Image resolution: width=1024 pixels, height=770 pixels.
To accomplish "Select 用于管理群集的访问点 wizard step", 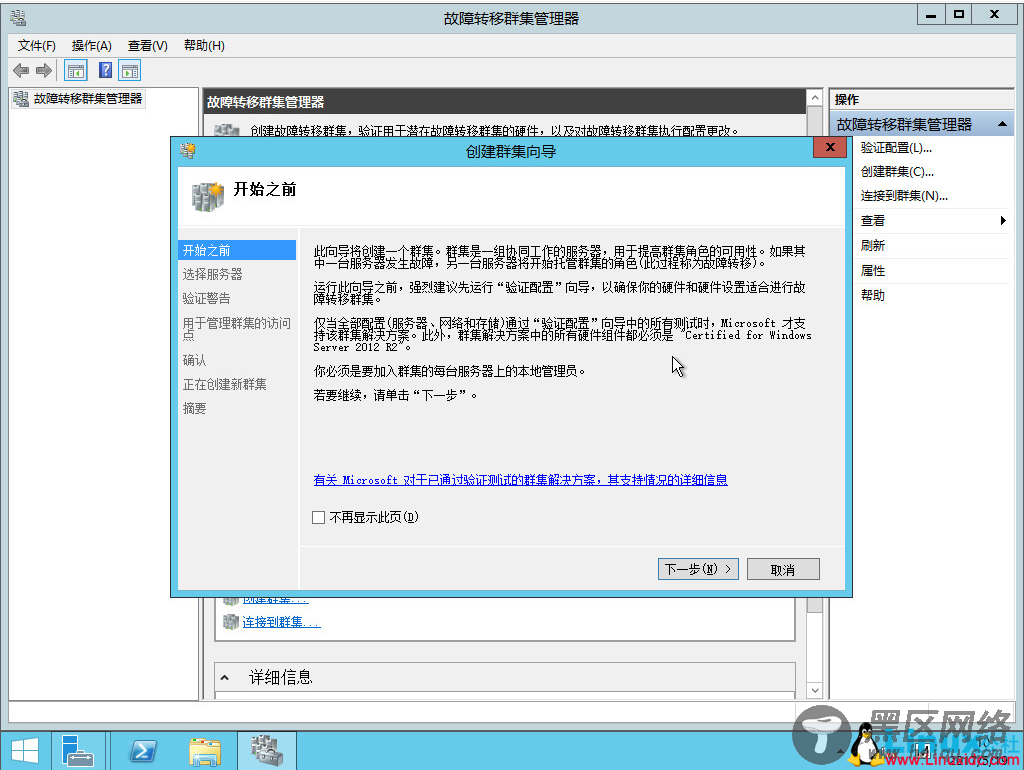I will coord(236,329).
